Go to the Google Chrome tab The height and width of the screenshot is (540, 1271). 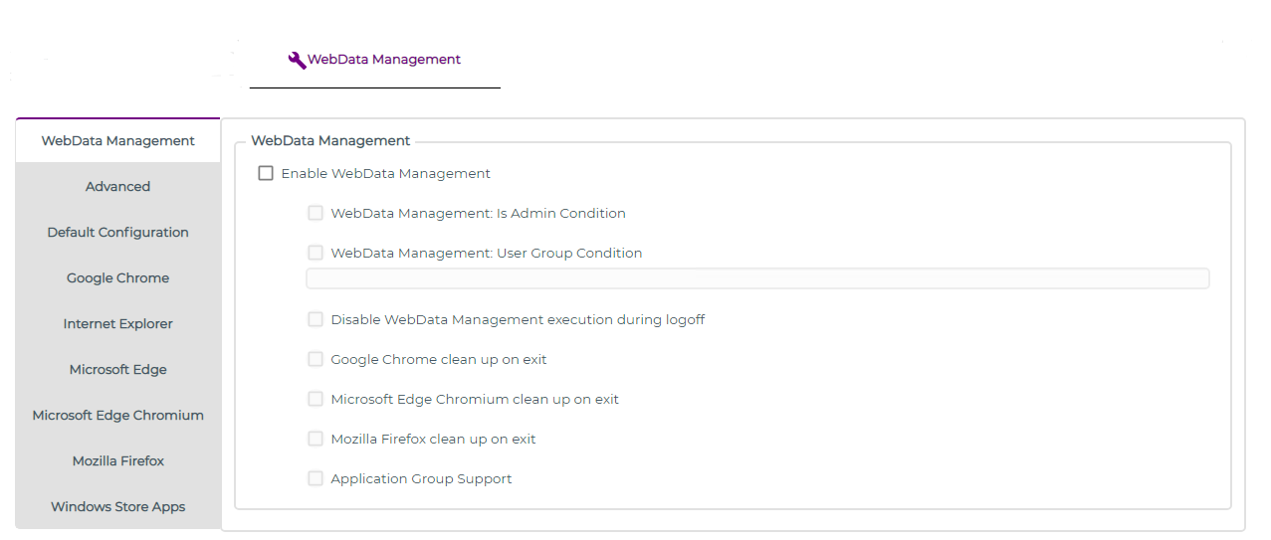[x=118, y=278]
